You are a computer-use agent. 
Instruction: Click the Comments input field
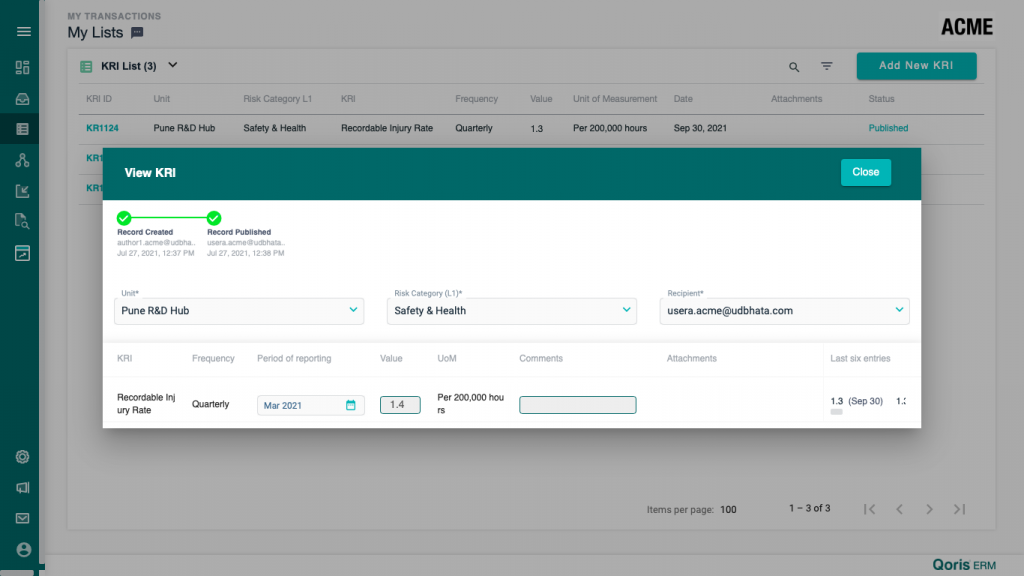click(577, 405)
